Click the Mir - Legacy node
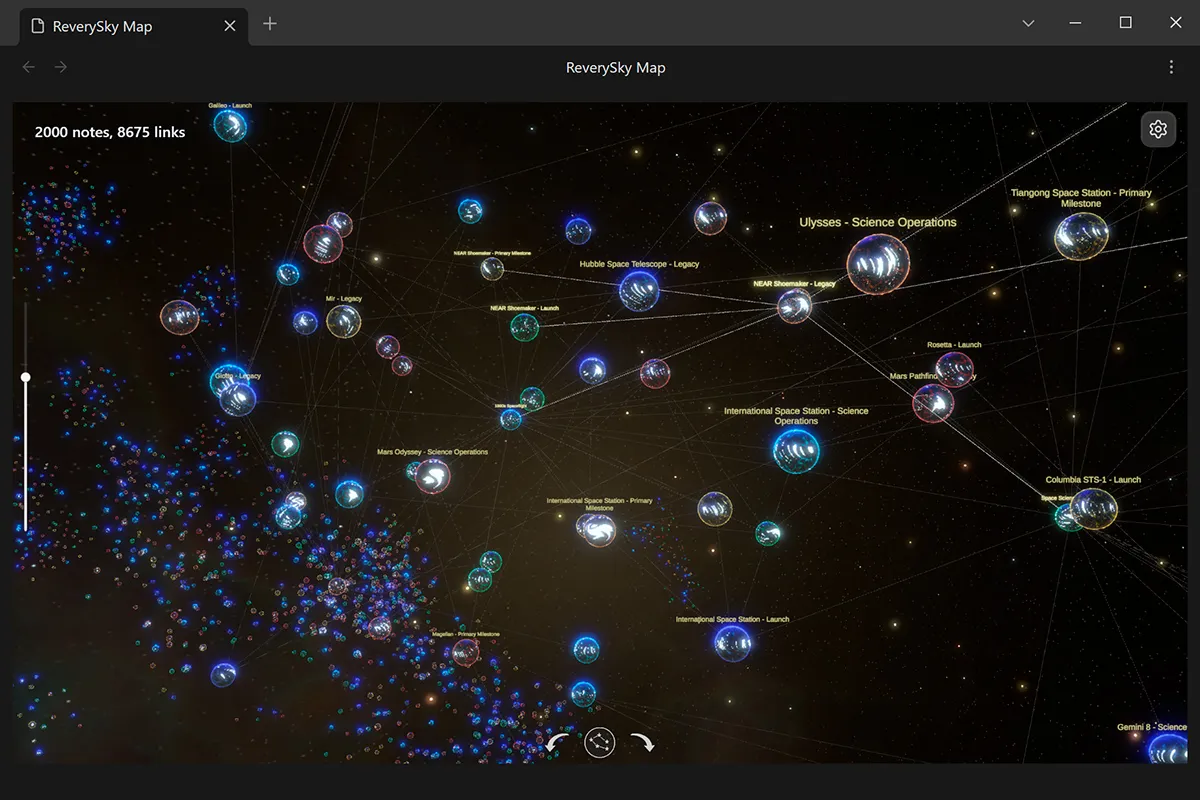The width and height of the screenshot is (1200, 800). [x=343, y=321]
